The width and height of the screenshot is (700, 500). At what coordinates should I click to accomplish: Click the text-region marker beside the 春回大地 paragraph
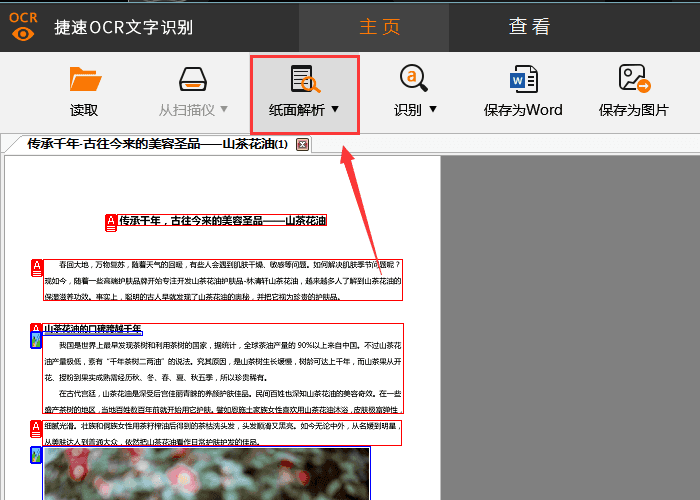tap(37, 268)
